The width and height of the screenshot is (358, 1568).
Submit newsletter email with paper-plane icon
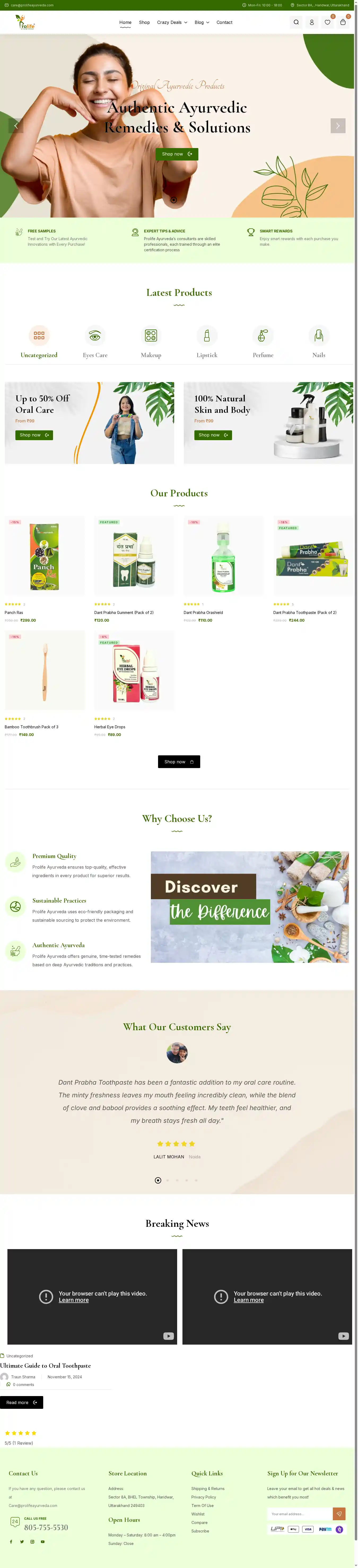(x=340, y=1514)
